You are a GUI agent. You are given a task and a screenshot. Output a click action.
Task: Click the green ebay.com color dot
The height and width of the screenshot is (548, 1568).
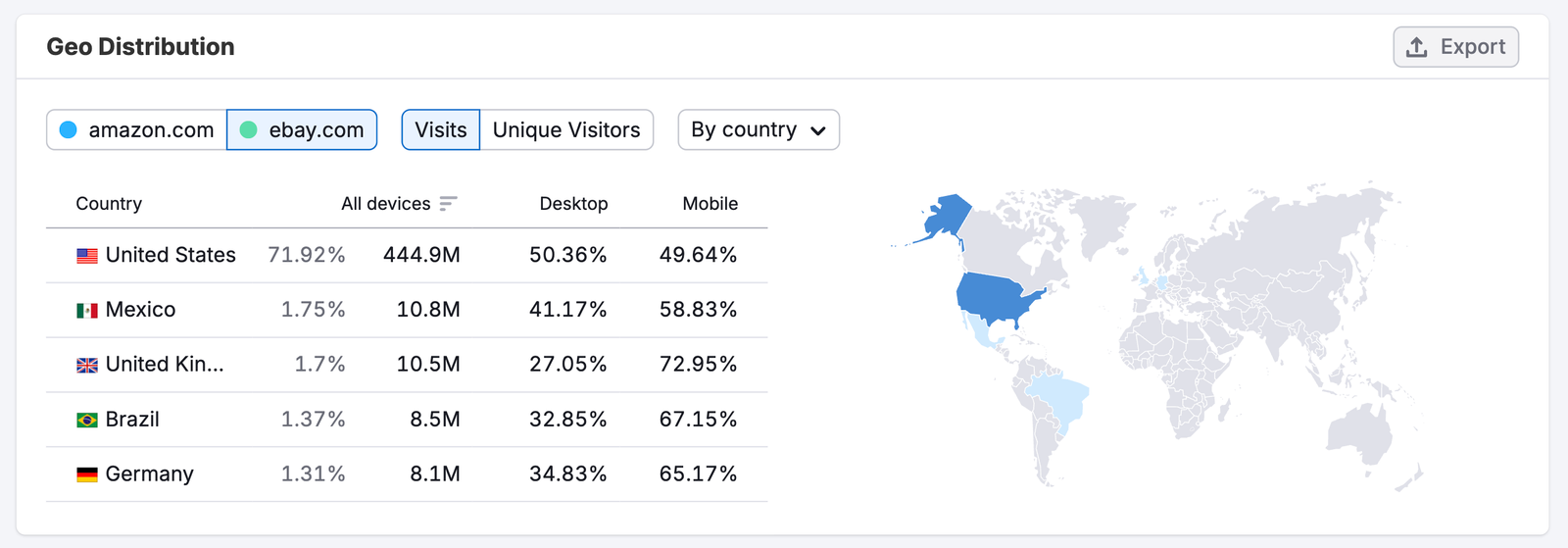click(x=249, y=129)
